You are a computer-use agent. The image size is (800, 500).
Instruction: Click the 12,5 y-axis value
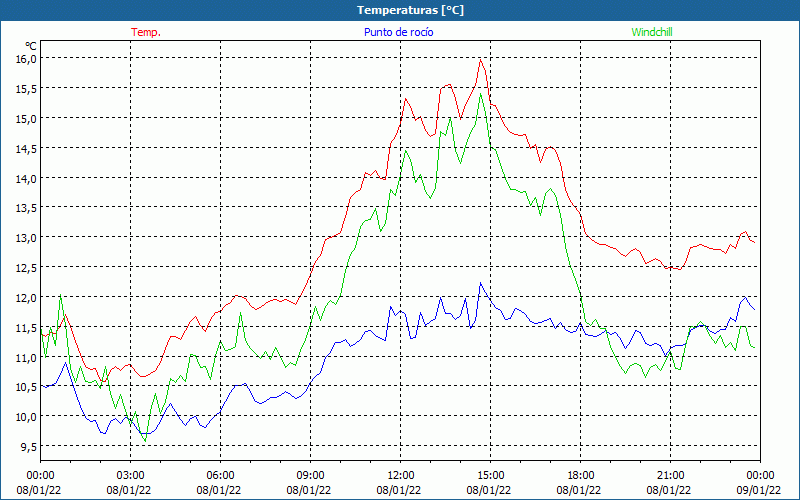click(x=27, y=267)
